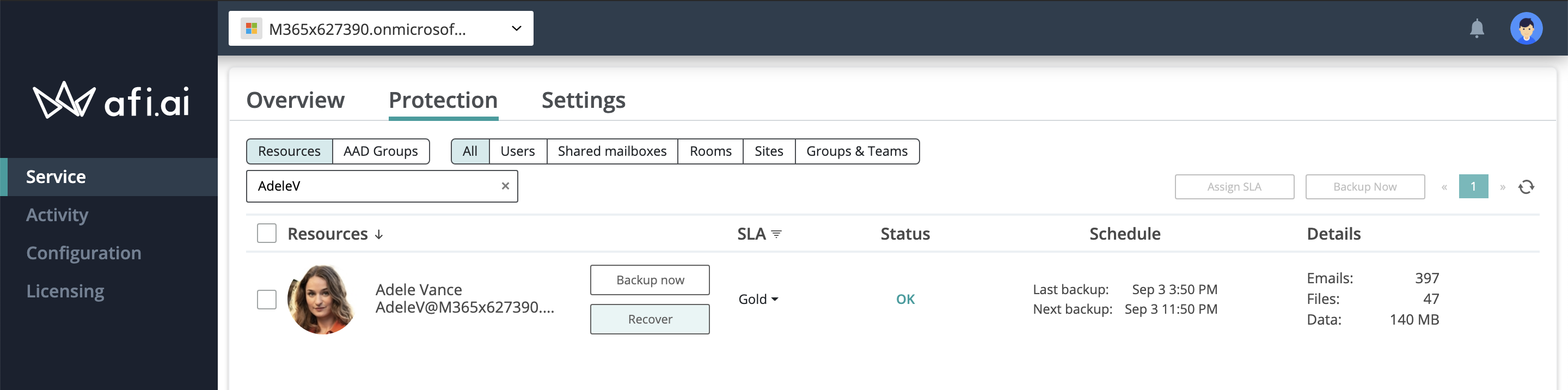This screenshot has width=1568, height=390.
Task: Open Service in the sidebar
Action: click(x=109, y=176)
